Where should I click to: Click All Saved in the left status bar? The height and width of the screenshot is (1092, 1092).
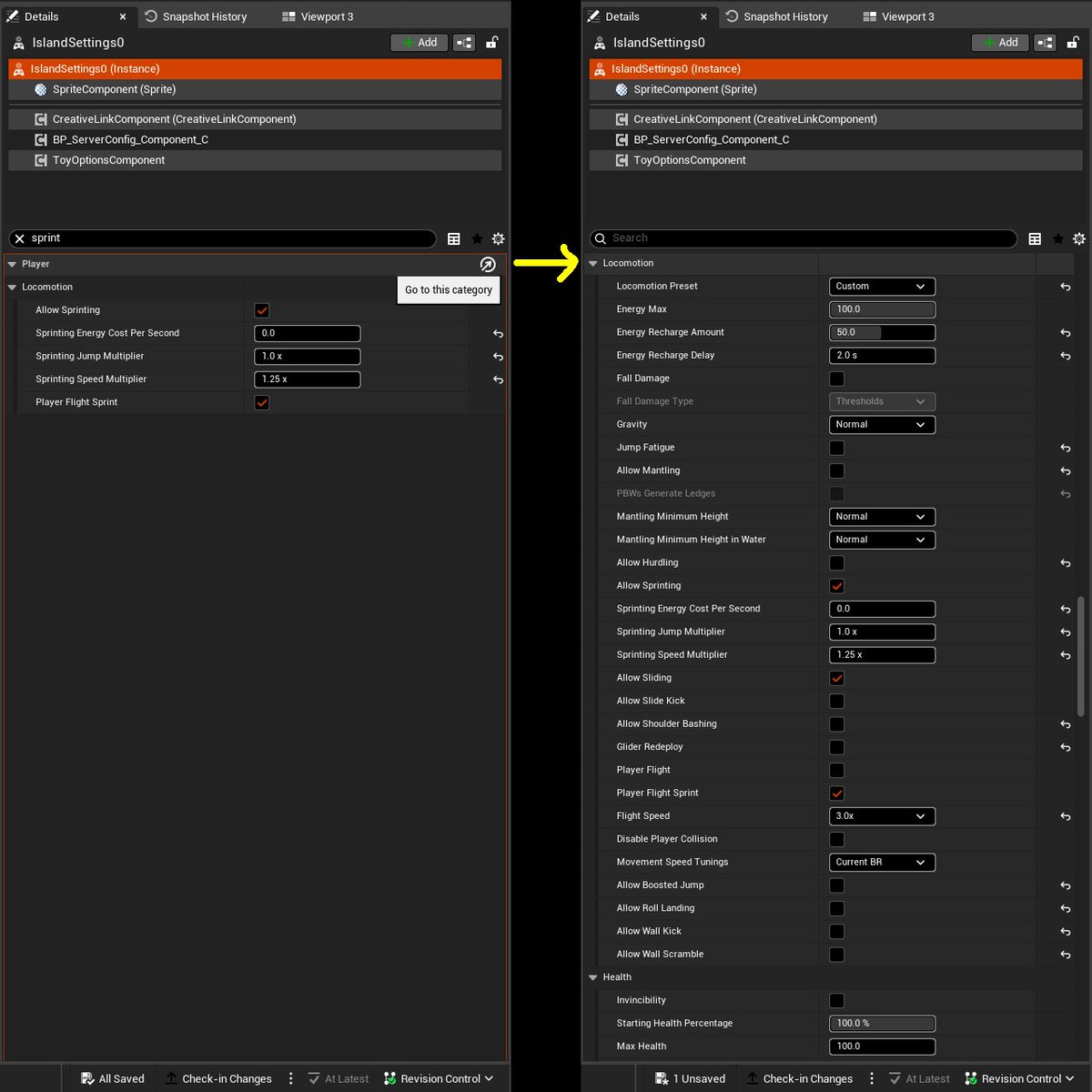(x=113, y=1079)
